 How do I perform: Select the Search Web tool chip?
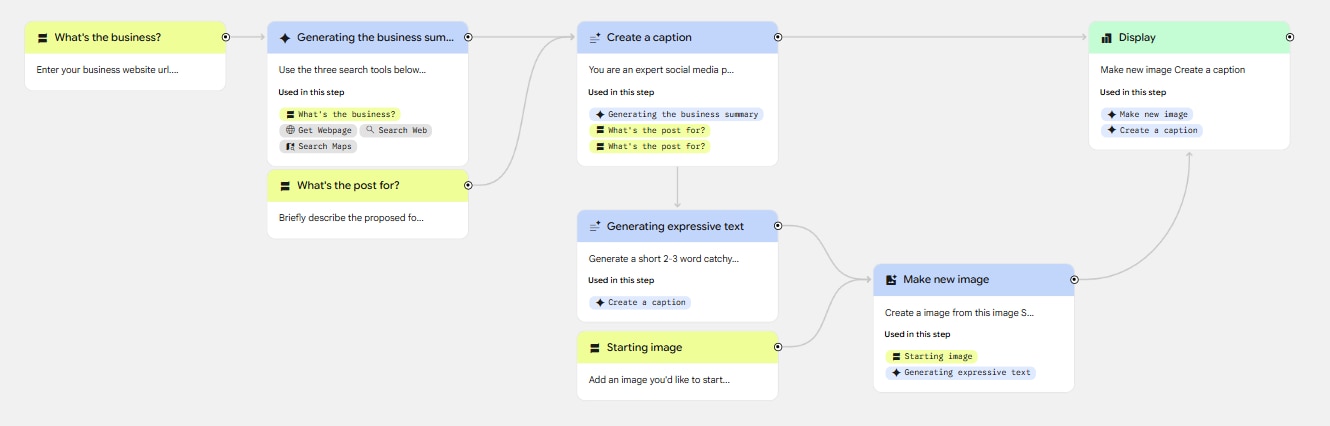(396, 130)
